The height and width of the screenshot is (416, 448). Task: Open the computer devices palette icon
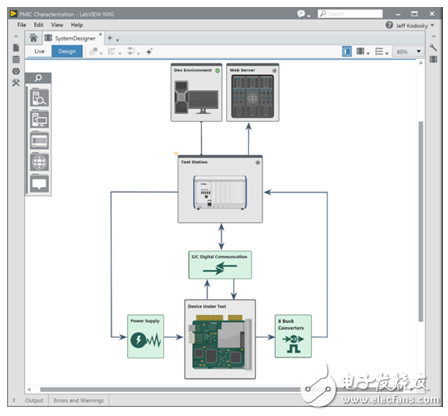[x=39, y=120]
